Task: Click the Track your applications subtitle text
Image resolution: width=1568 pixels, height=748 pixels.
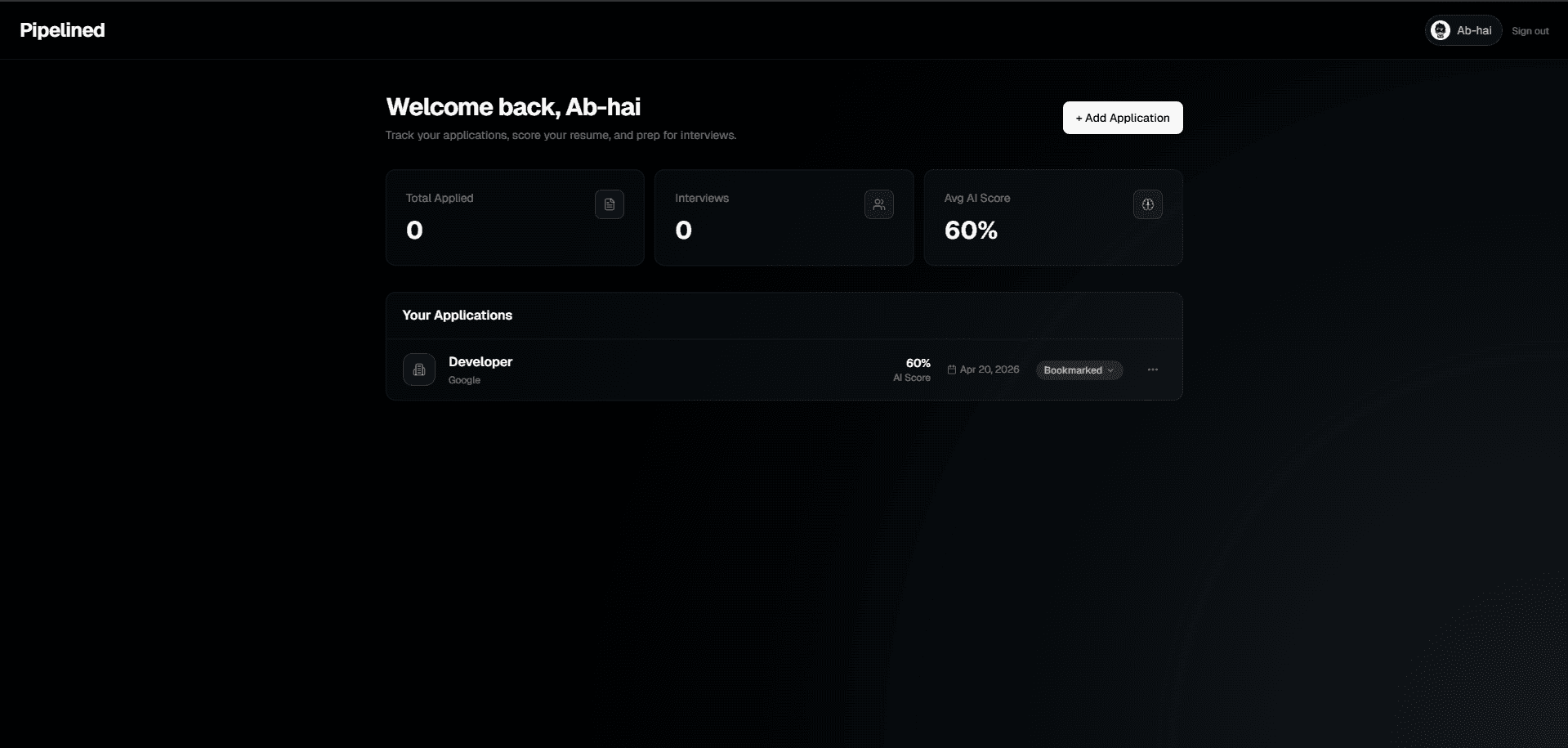Action: (561, 135)
